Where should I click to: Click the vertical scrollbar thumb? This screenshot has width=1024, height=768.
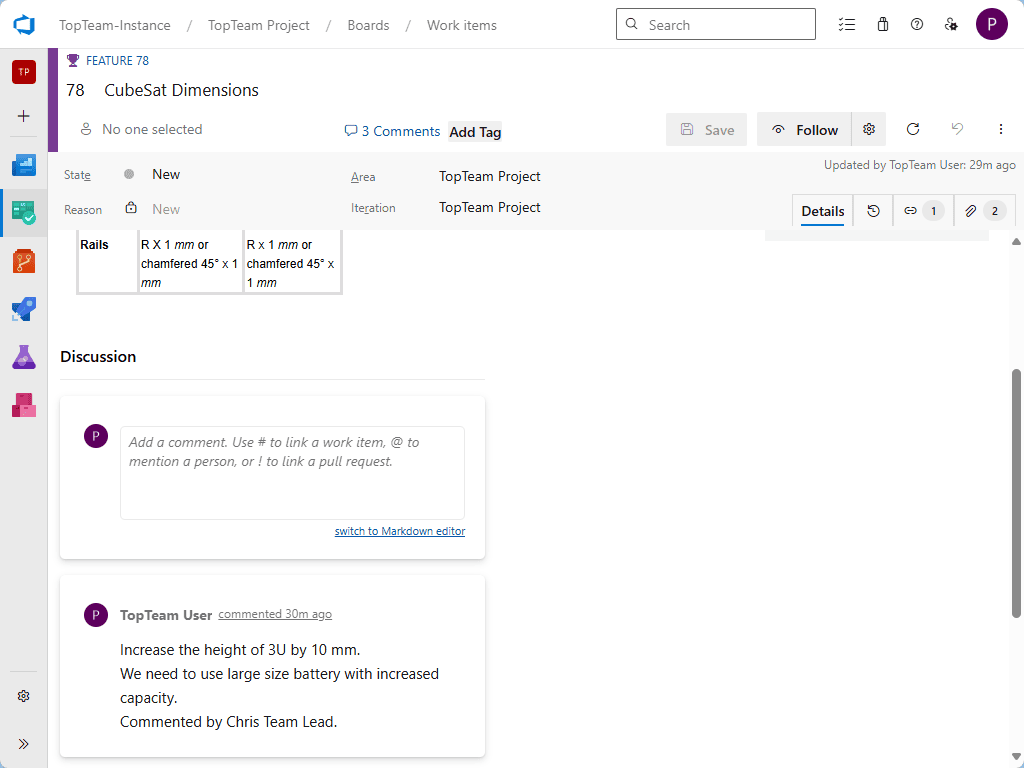pos(1017,495)
